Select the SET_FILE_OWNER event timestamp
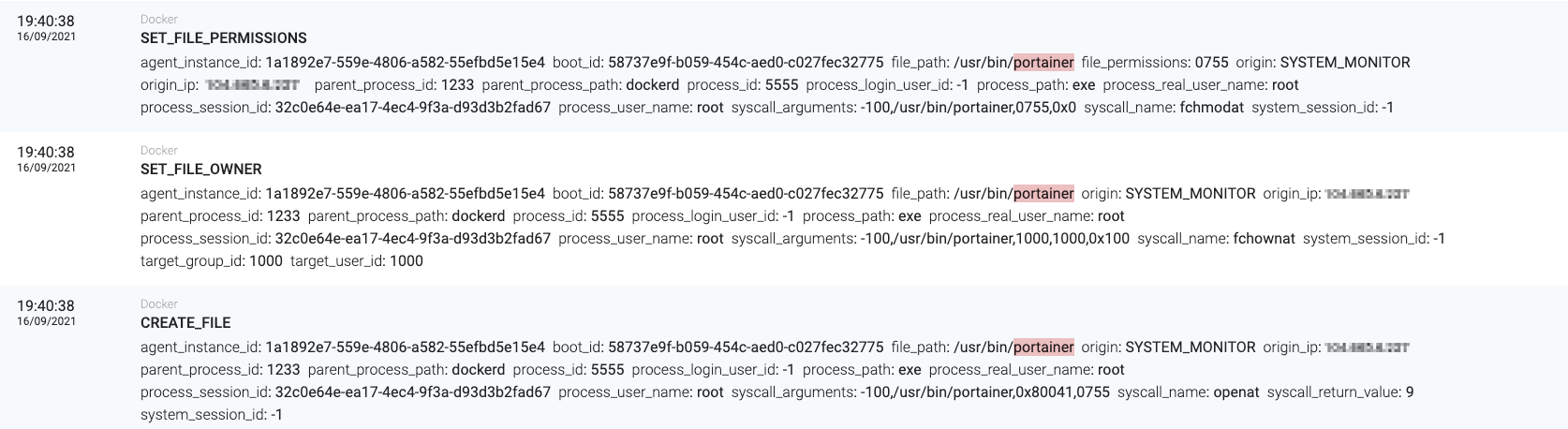This screenshot has height=429, width=1568. pyautogui.click(x=45, y=152)
